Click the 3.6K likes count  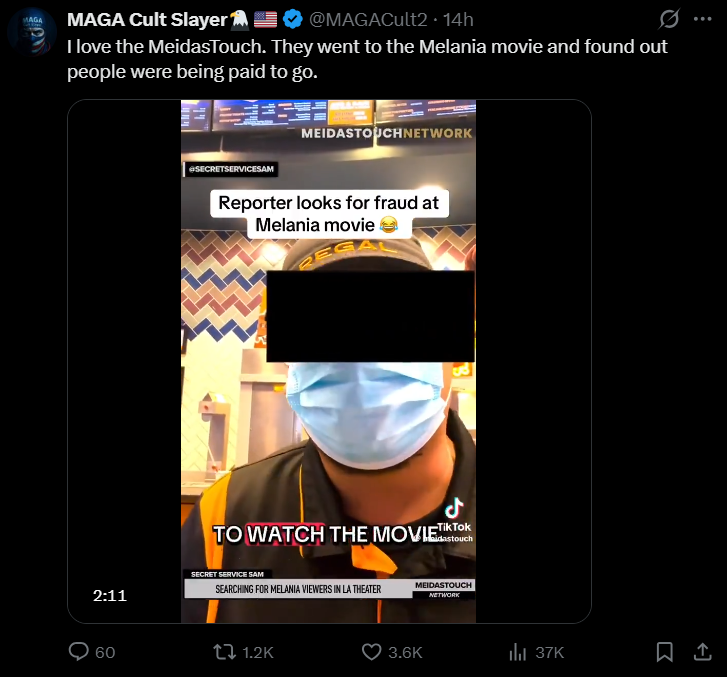point(405,652)
